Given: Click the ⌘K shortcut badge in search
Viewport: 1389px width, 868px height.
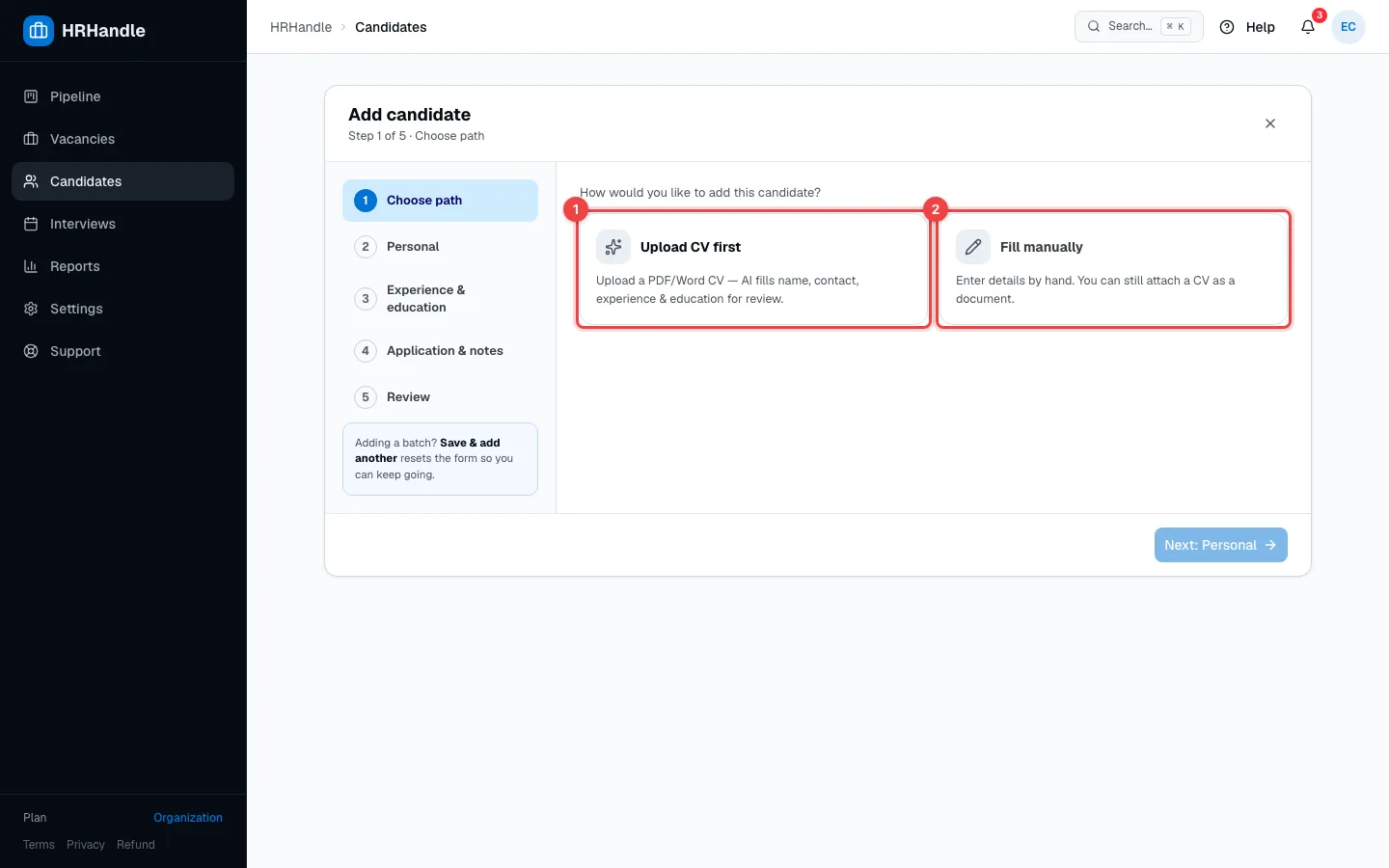Looking at the screenshot, I should [1176, 27].
